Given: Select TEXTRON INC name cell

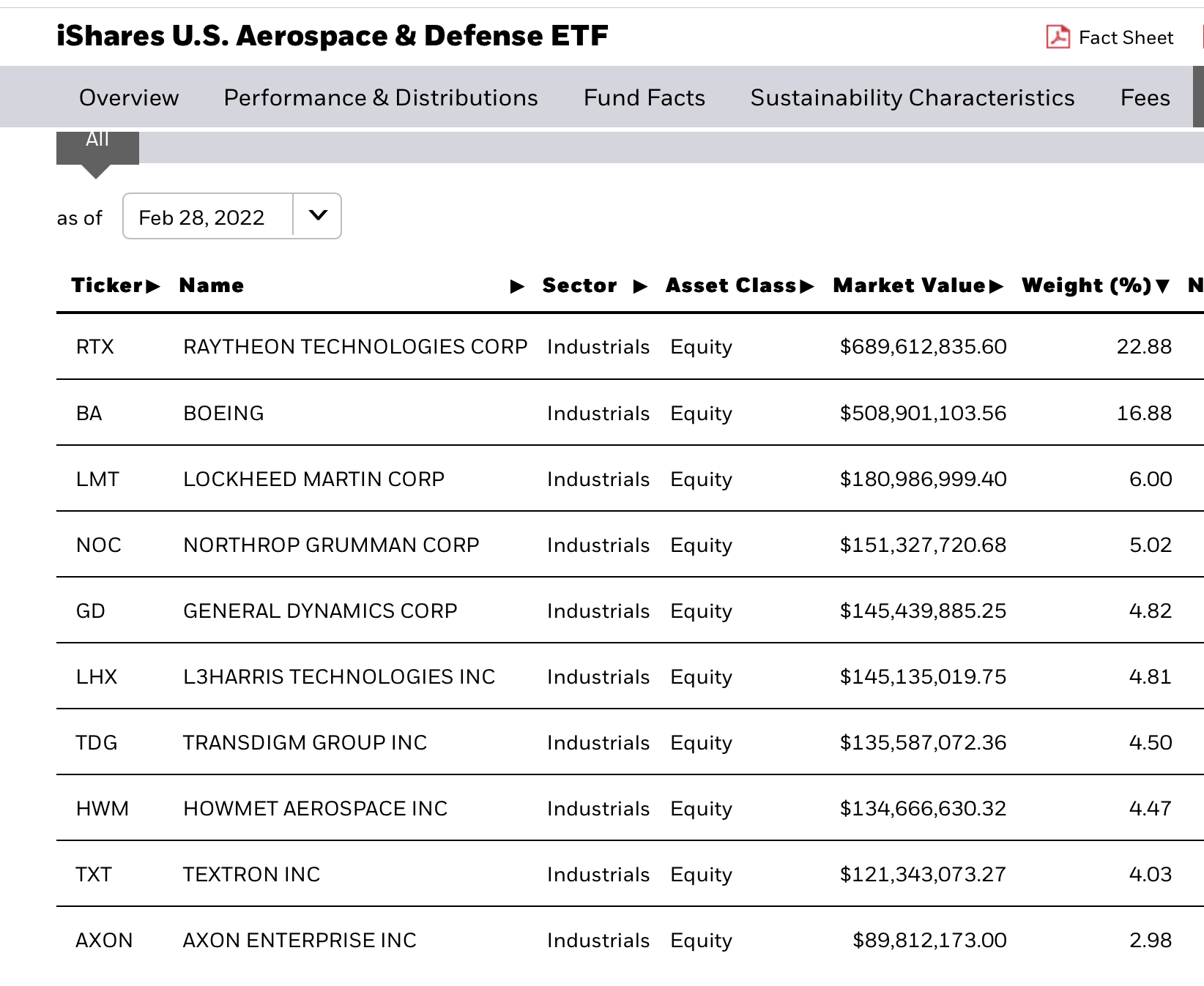Looking at the screenshot, I should 251,874.
